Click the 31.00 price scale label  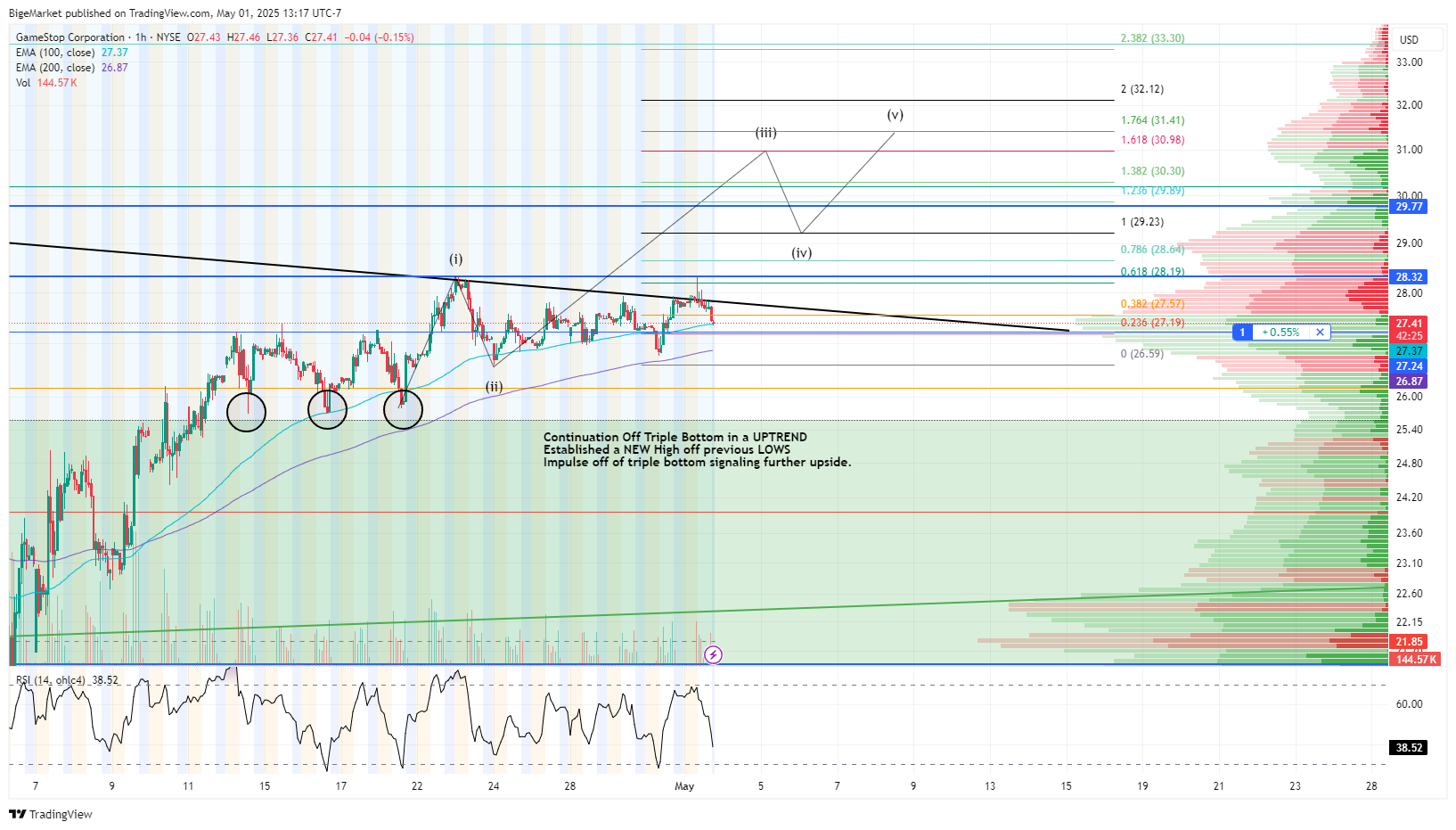pos(1409,150)
